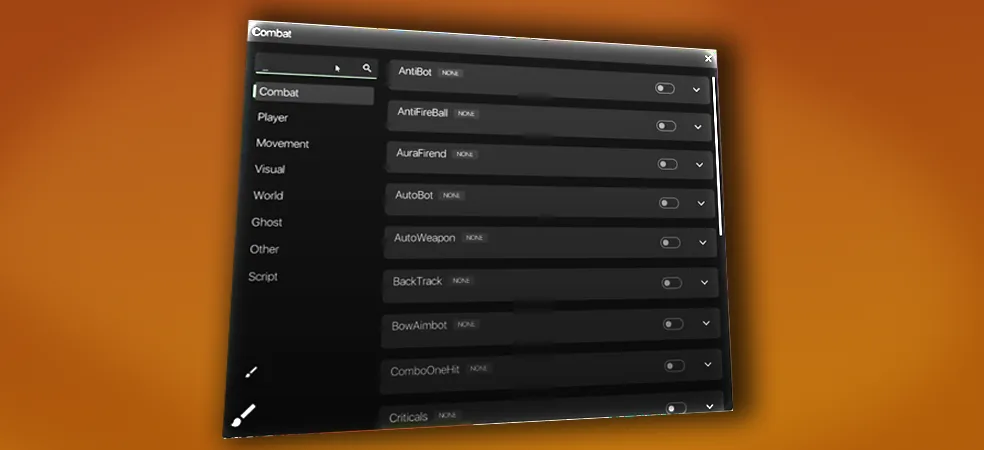Open ComboOneHit settings via chevron
984x450 pixels.
click(x=707, y=365)
